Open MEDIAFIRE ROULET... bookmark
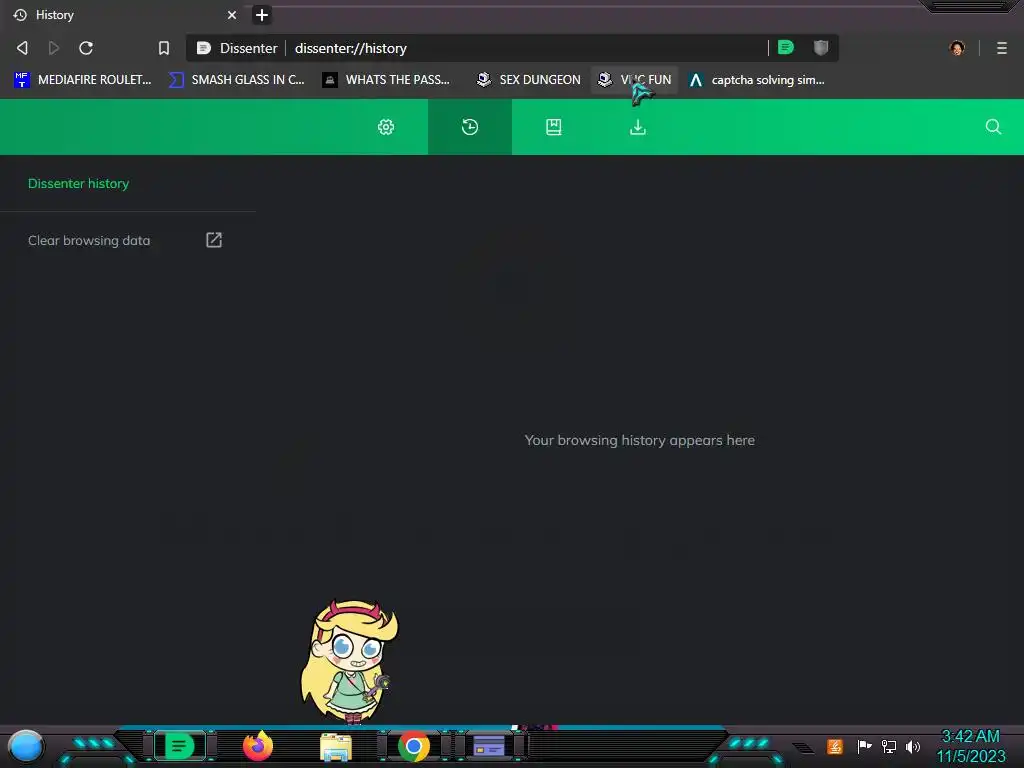 (82, 80)
